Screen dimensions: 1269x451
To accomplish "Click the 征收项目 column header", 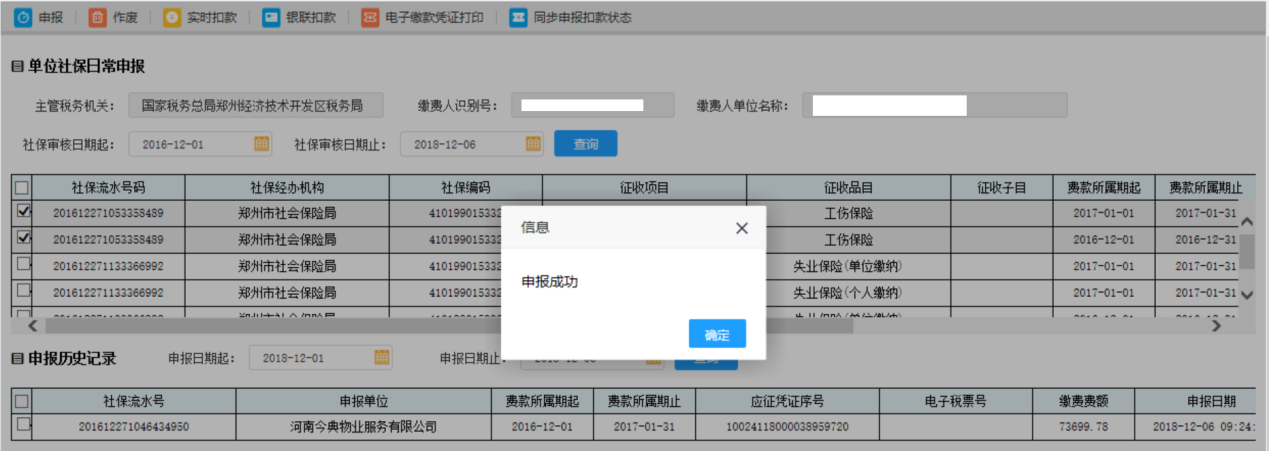I will click(644, 187).
